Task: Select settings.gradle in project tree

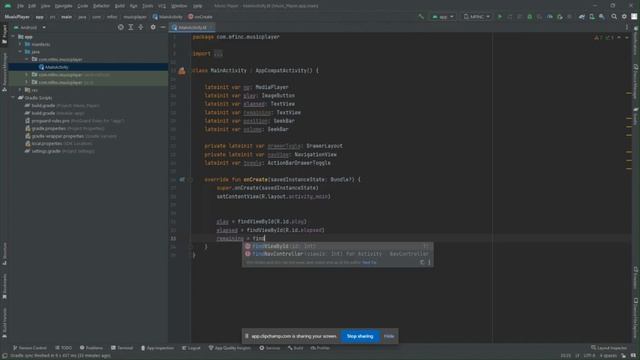Action: [x=46, y=151]
